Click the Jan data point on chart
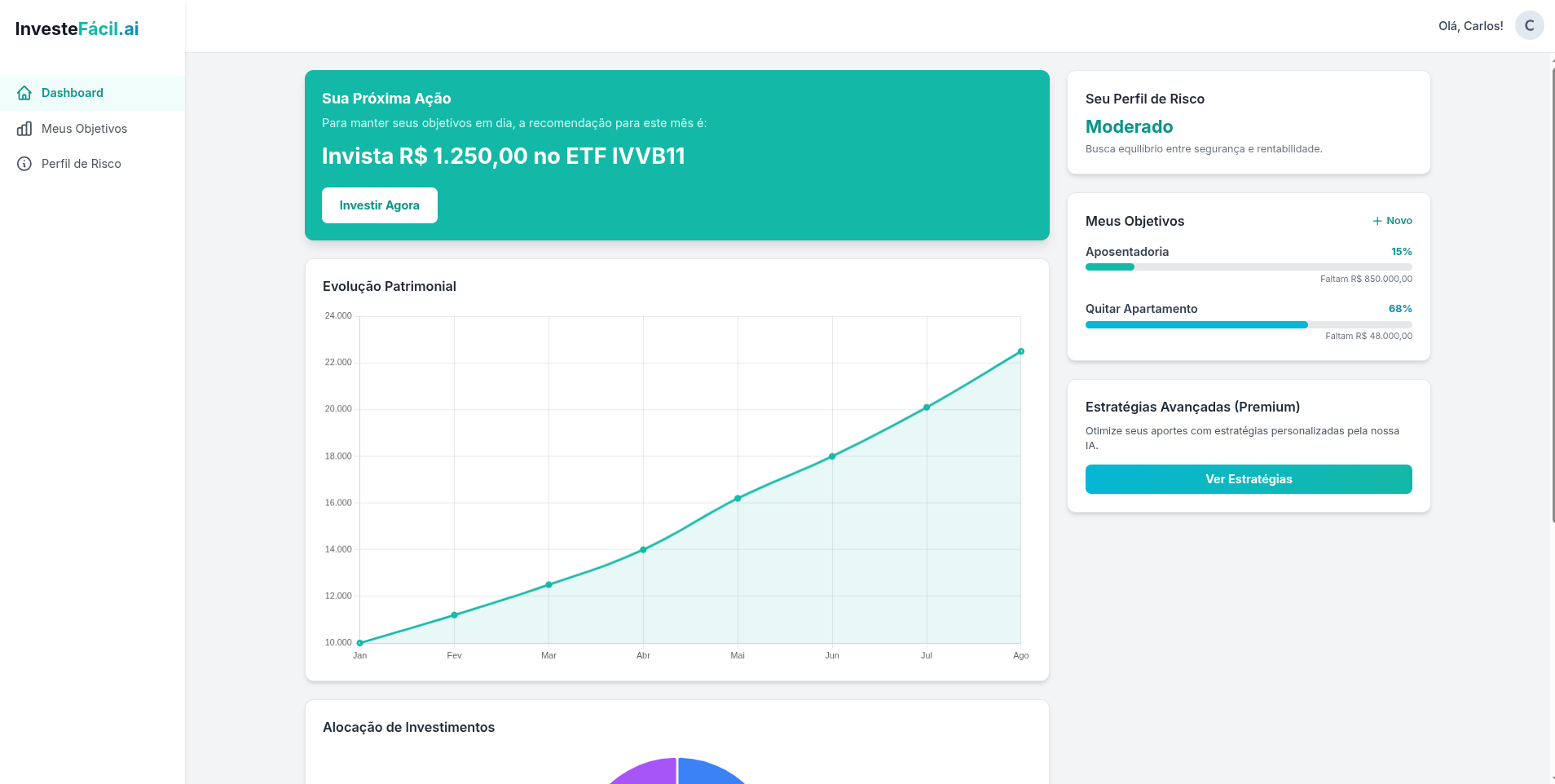Screen dimensions: 1555x784 pyautogui.click(x=360, y=643)
